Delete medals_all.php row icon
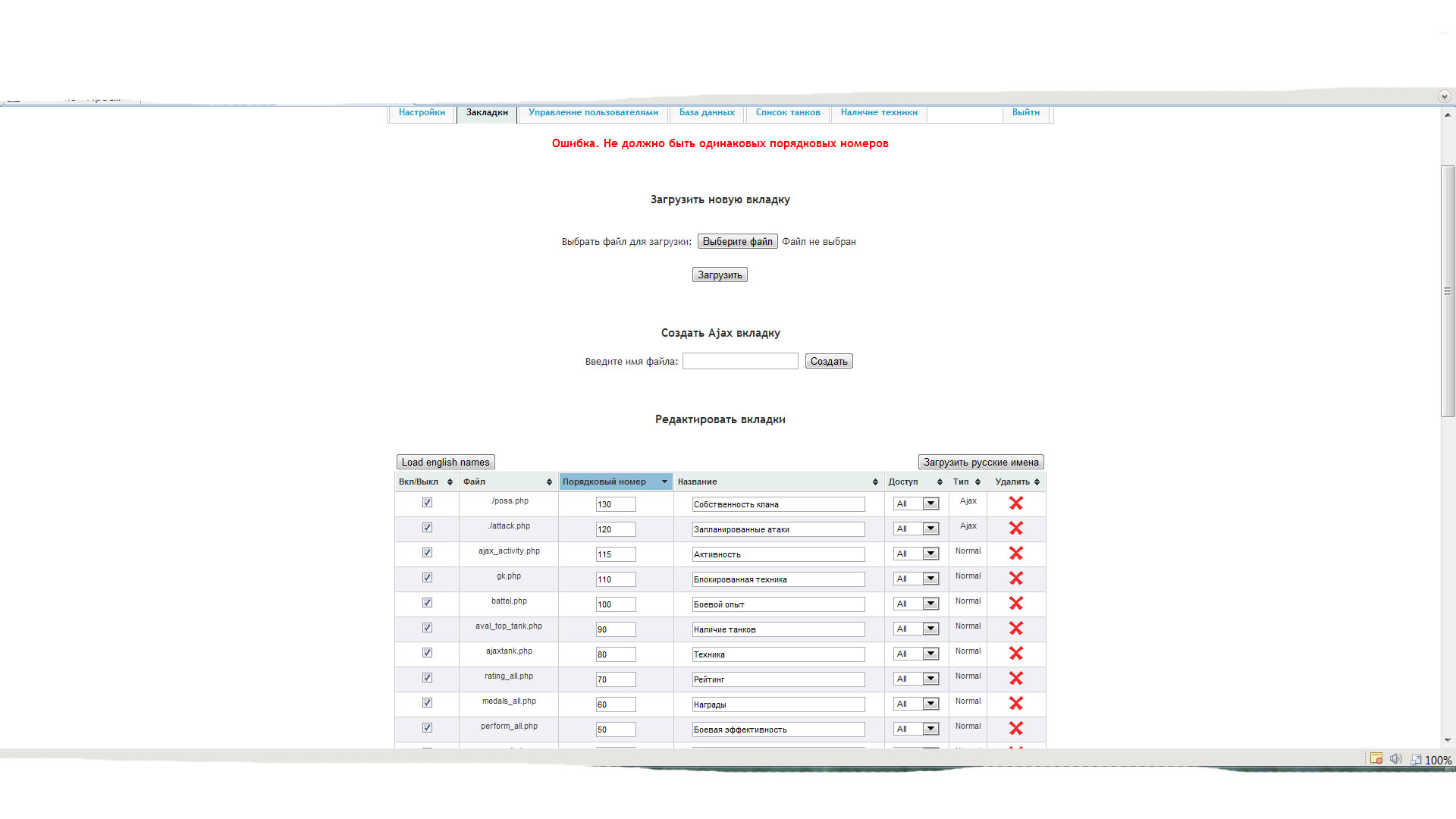 pos(1016,704)
